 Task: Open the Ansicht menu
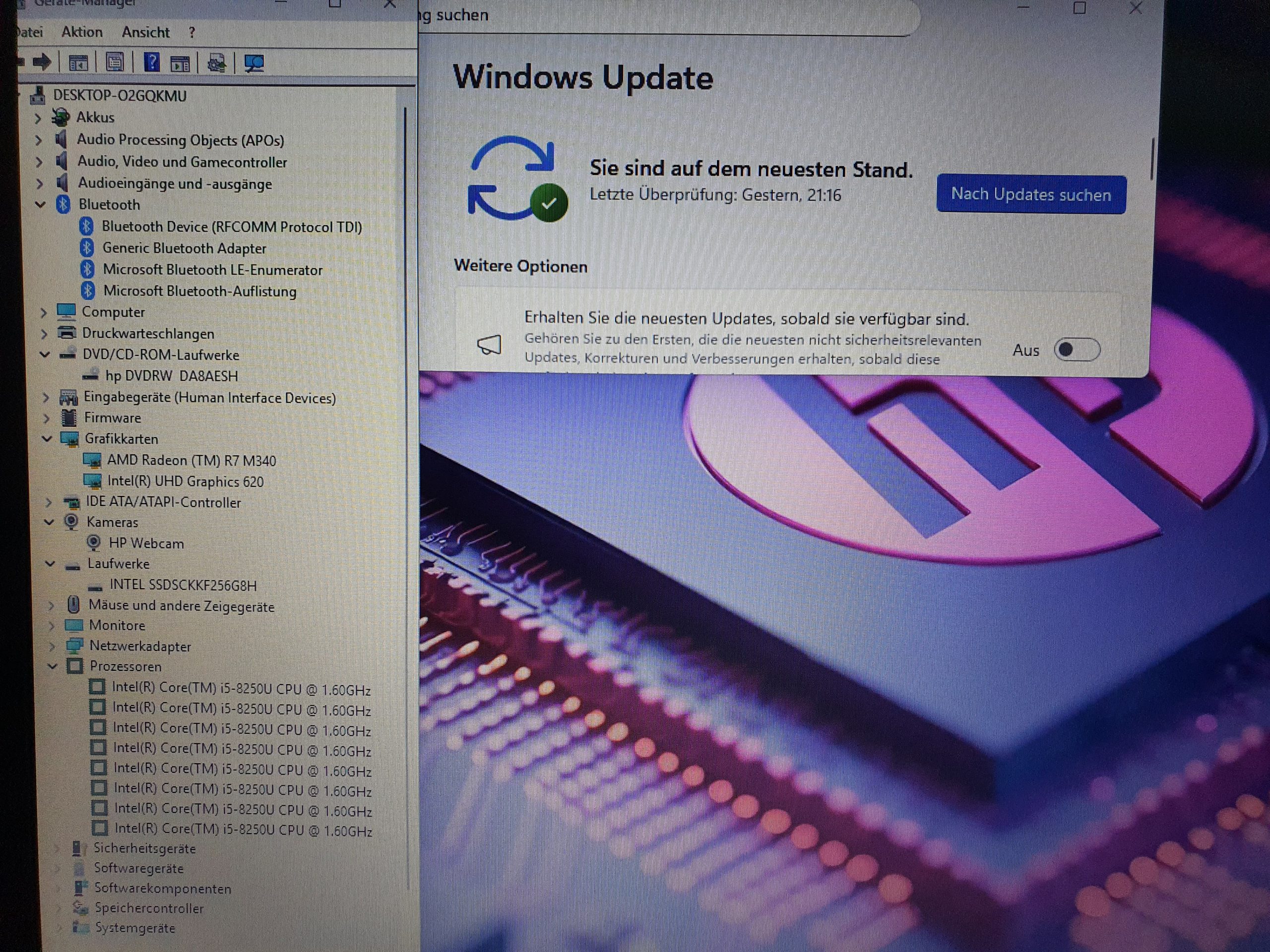[x=145, y=32]
